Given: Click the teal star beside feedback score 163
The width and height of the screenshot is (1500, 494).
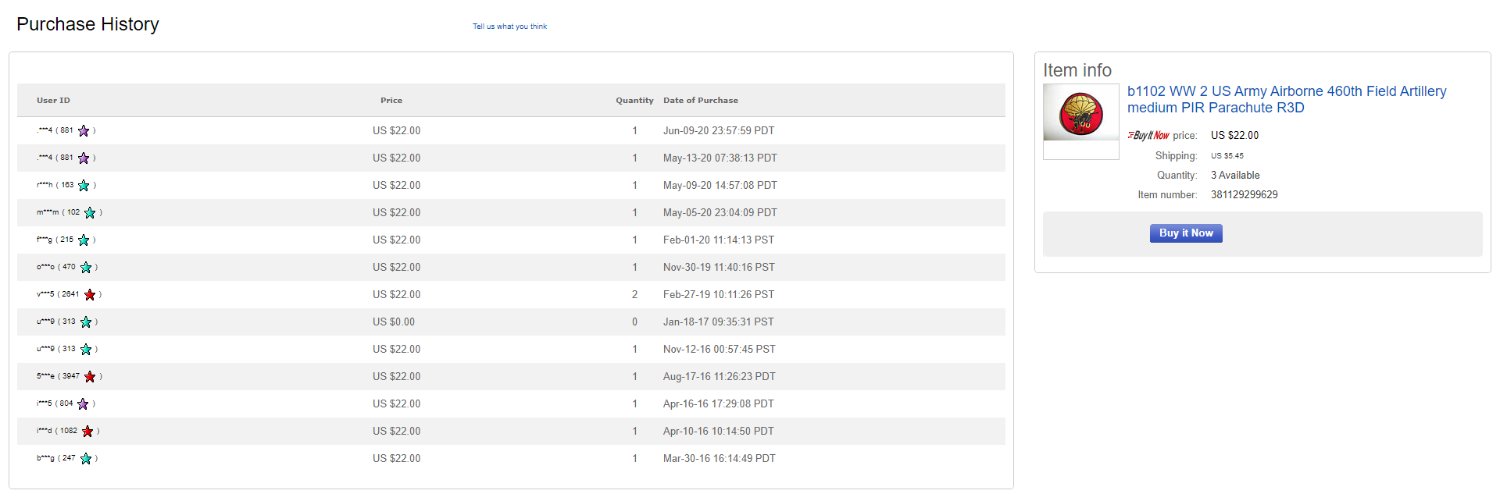Looking at the screenshot, I should [x=84, y=185].
